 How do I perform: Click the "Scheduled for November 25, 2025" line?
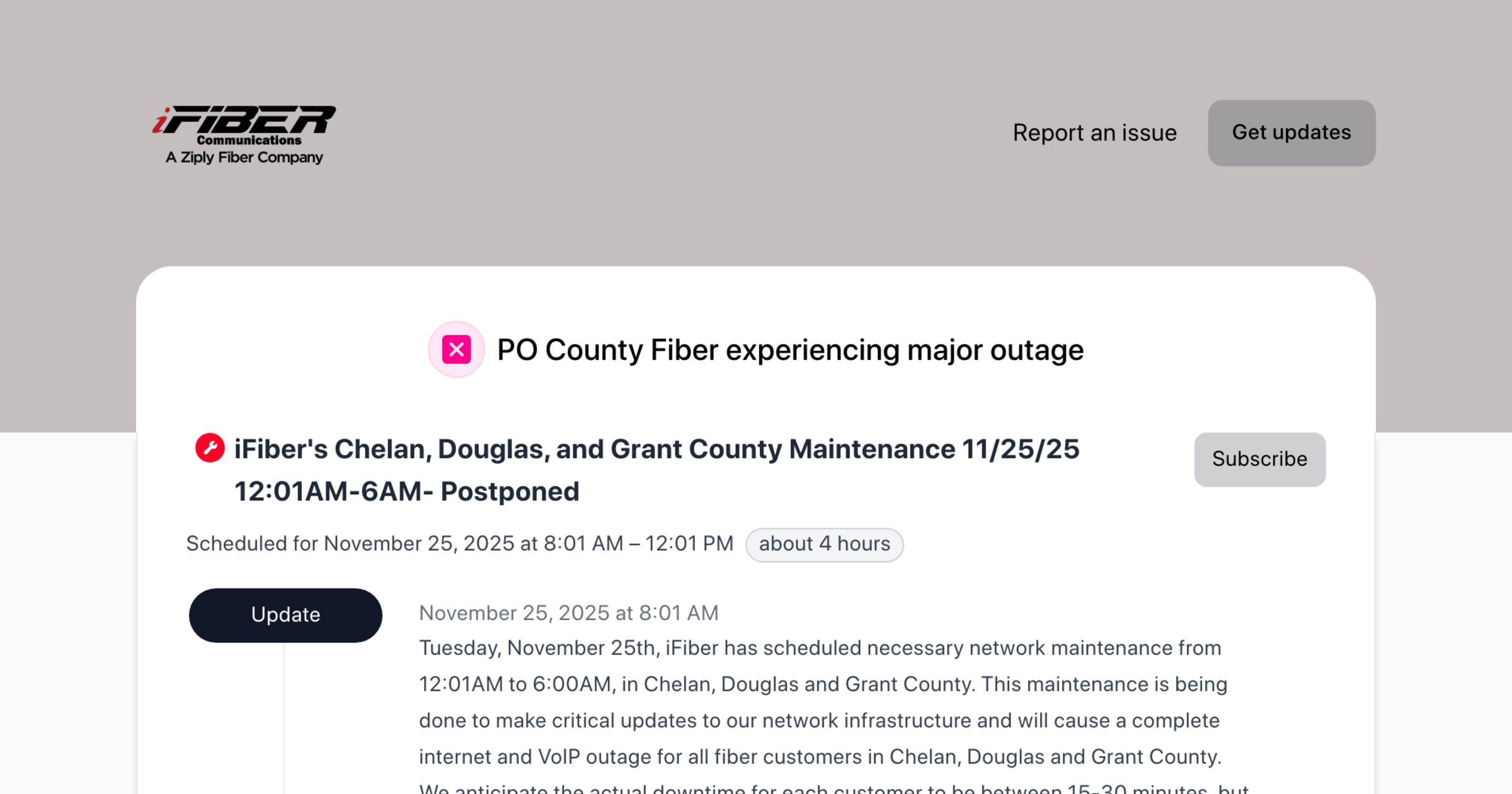tap(459, 544)
